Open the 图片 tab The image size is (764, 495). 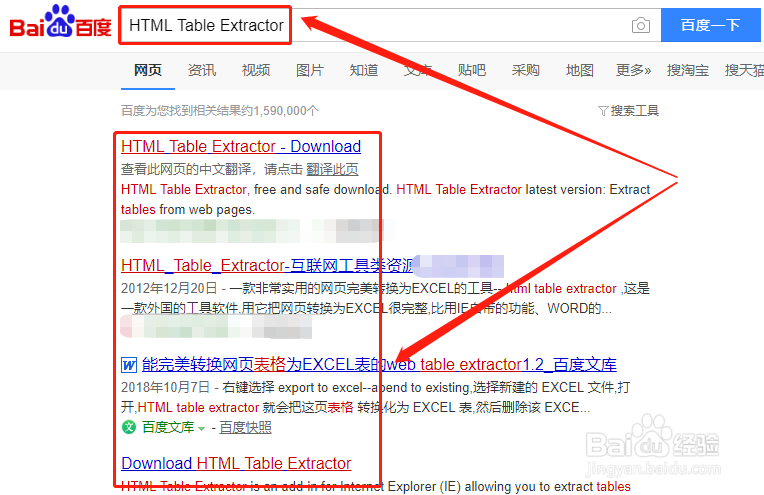(310, 71)
